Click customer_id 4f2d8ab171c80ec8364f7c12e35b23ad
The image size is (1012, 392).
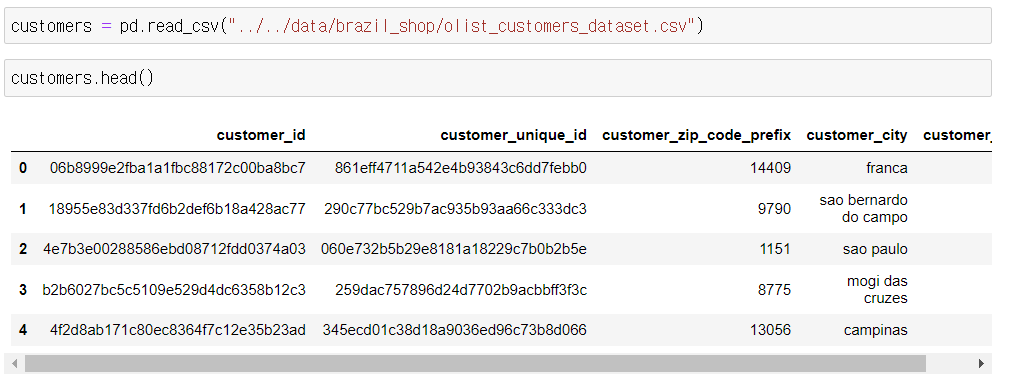[x=177, y=330]
